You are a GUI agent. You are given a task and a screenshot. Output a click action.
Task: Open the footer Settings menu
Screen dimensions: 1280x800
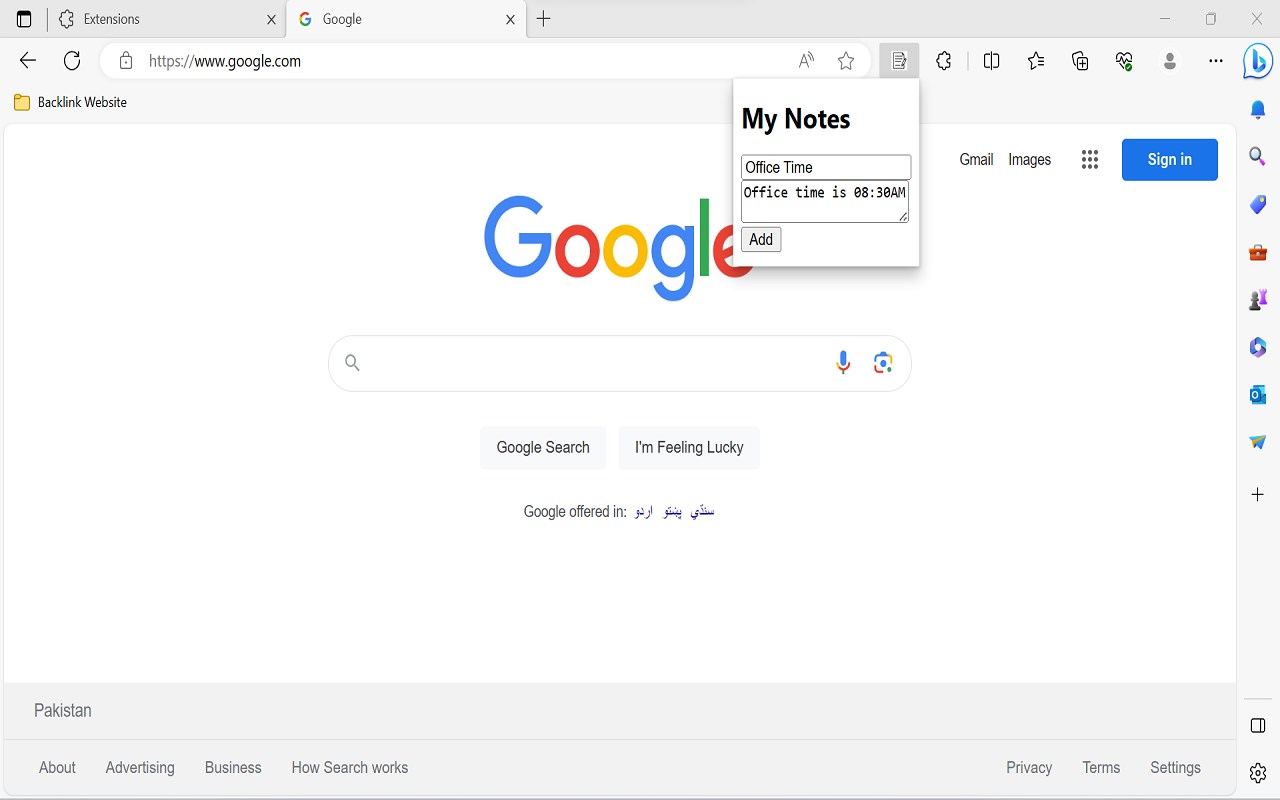click(x=1175, y=767)
